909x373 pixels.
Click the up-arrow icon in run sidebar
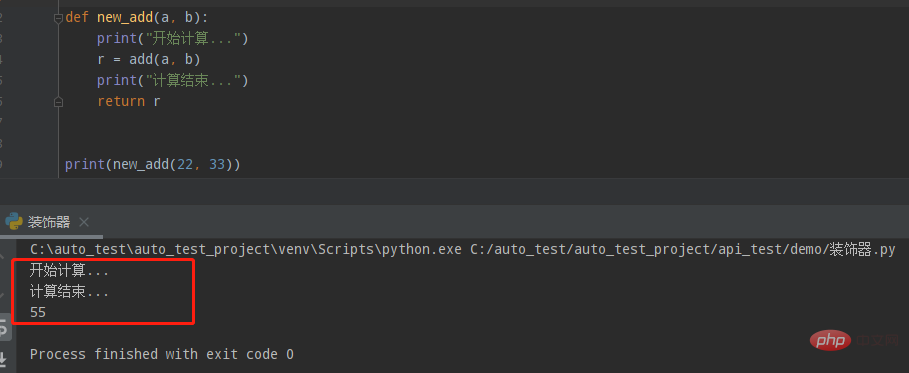pyautogui.click(x=3, y=256)
